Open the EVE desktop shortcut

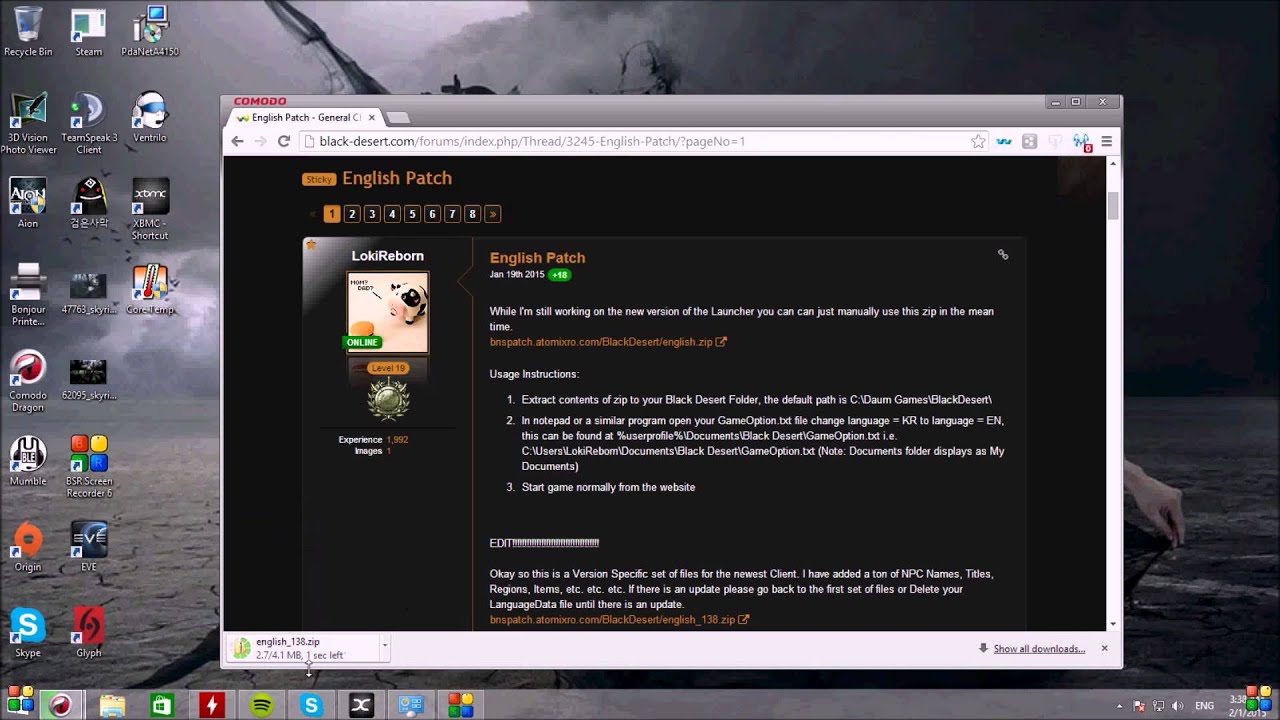[x=89, y=547]
